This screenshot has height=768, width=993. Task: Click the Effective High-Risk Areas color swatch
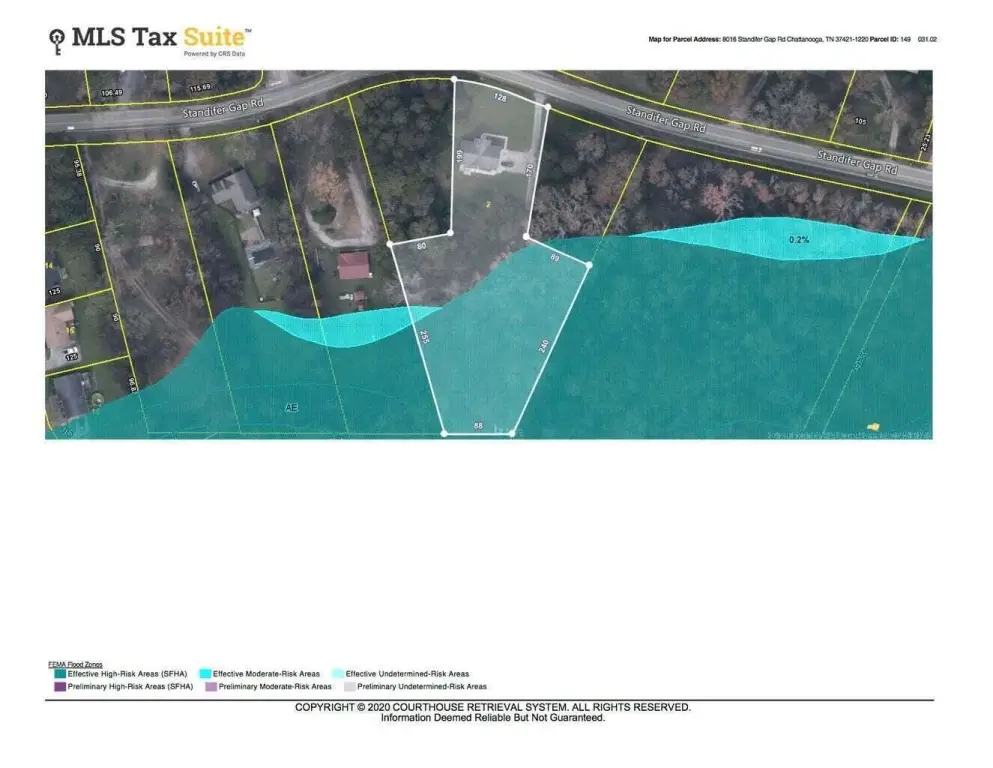pyautogui.click(x=59, y=674)
